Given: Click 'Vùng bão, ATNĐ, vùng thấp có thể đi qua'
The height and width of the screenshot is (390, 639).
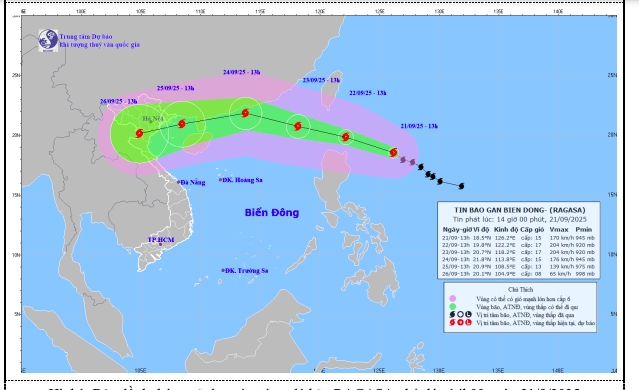Looking at the screenshot, I should [x=527, y=306].
